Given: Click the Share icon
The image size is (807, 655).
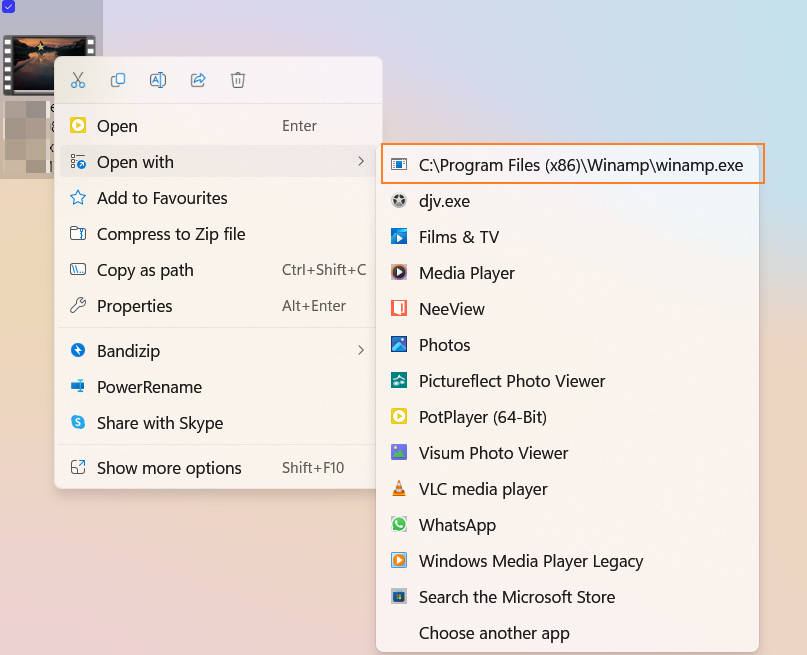Looking at the screenshot, I should tap(198, 80).
